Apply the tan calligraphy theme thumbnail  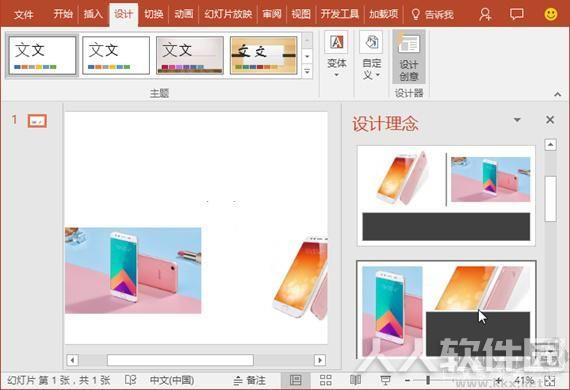264,55
